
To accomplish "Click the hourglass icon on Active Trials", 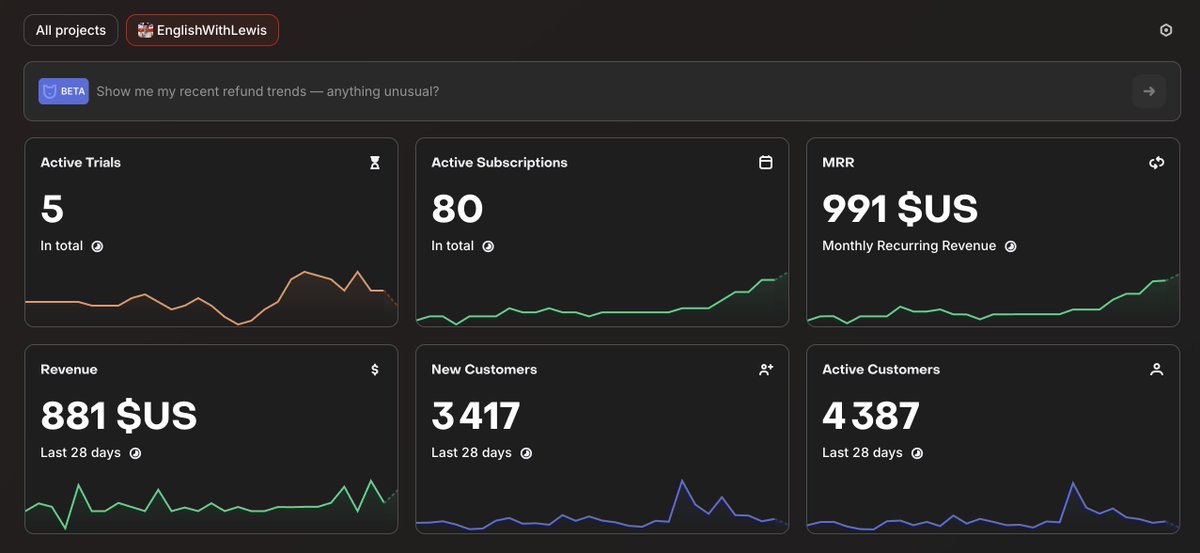I will 375,162.
